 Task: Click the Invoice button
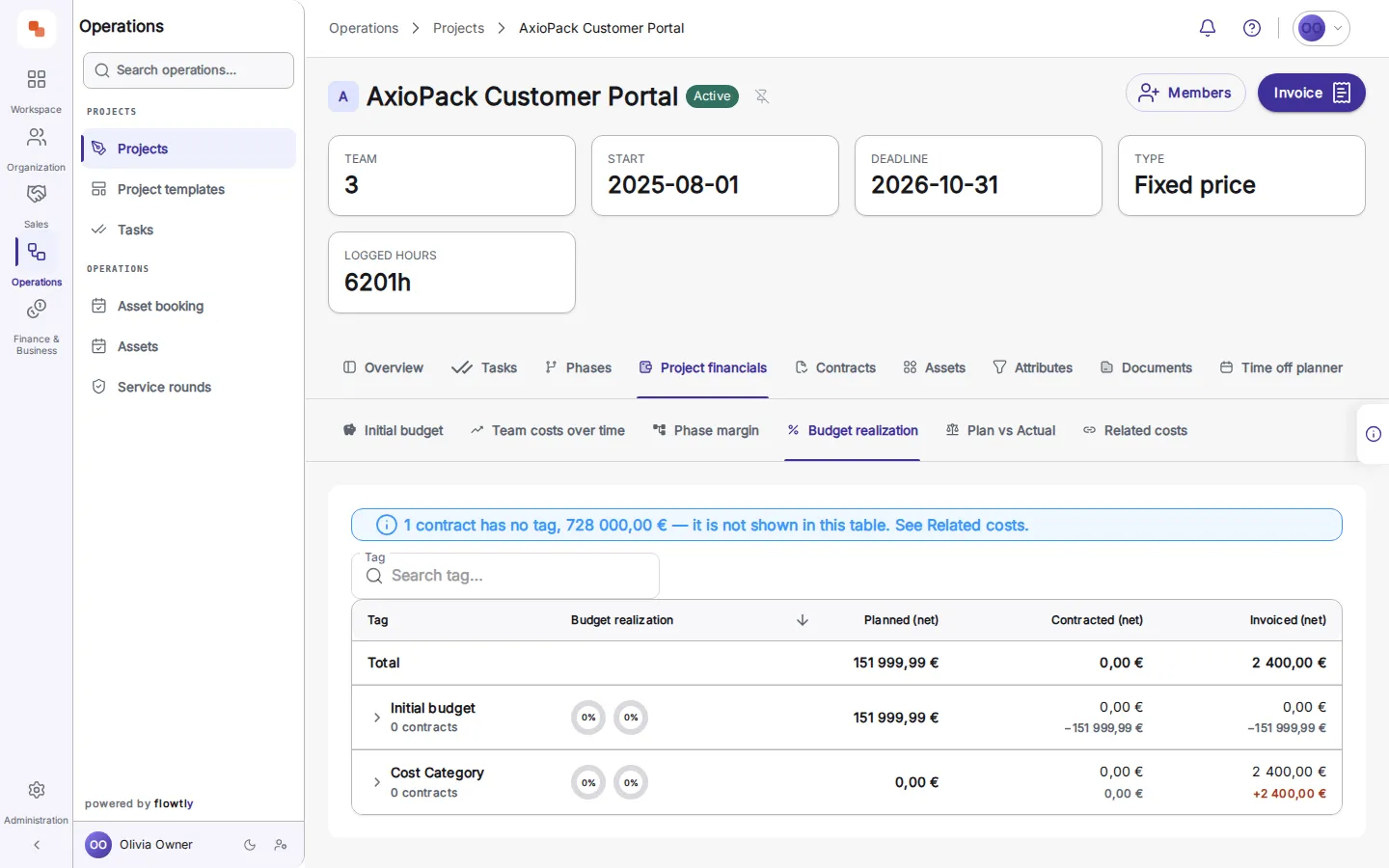(1311, 93)
